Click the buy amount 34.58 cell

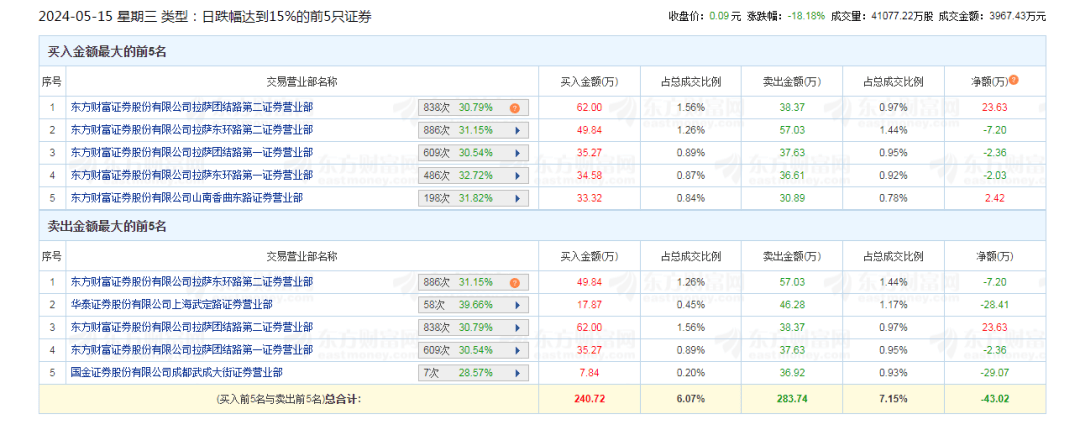tap(590, 176)
